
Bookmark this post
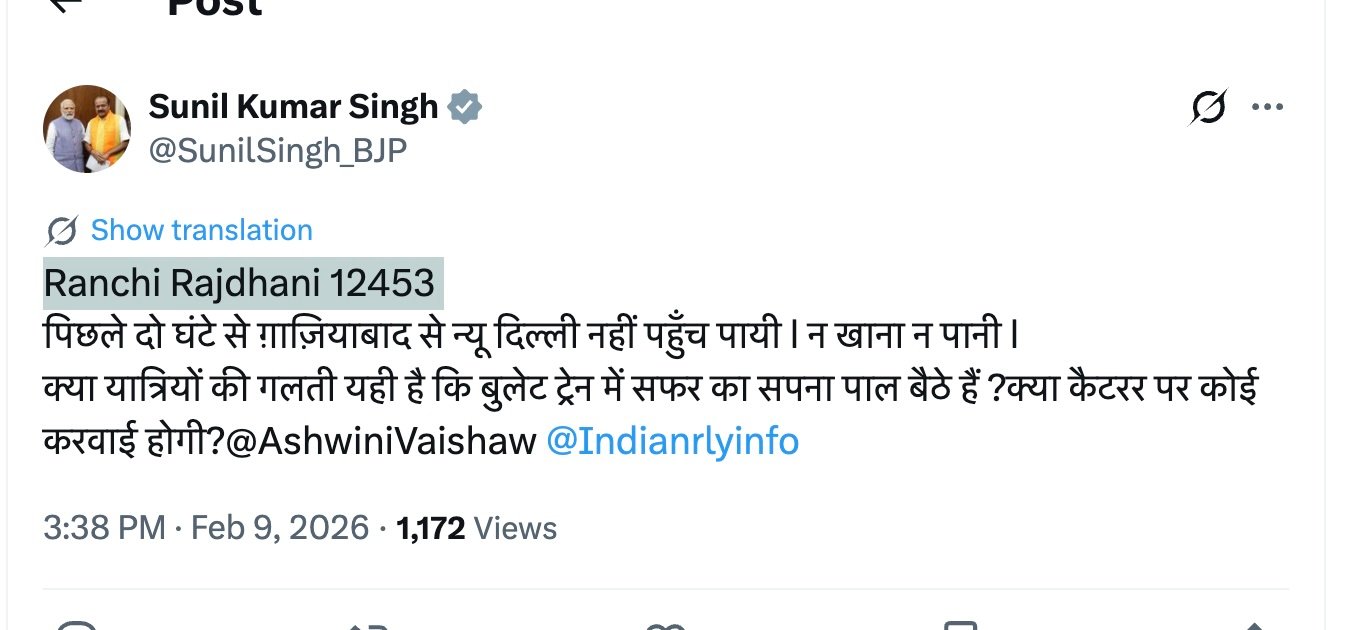[x=958, y=624]
